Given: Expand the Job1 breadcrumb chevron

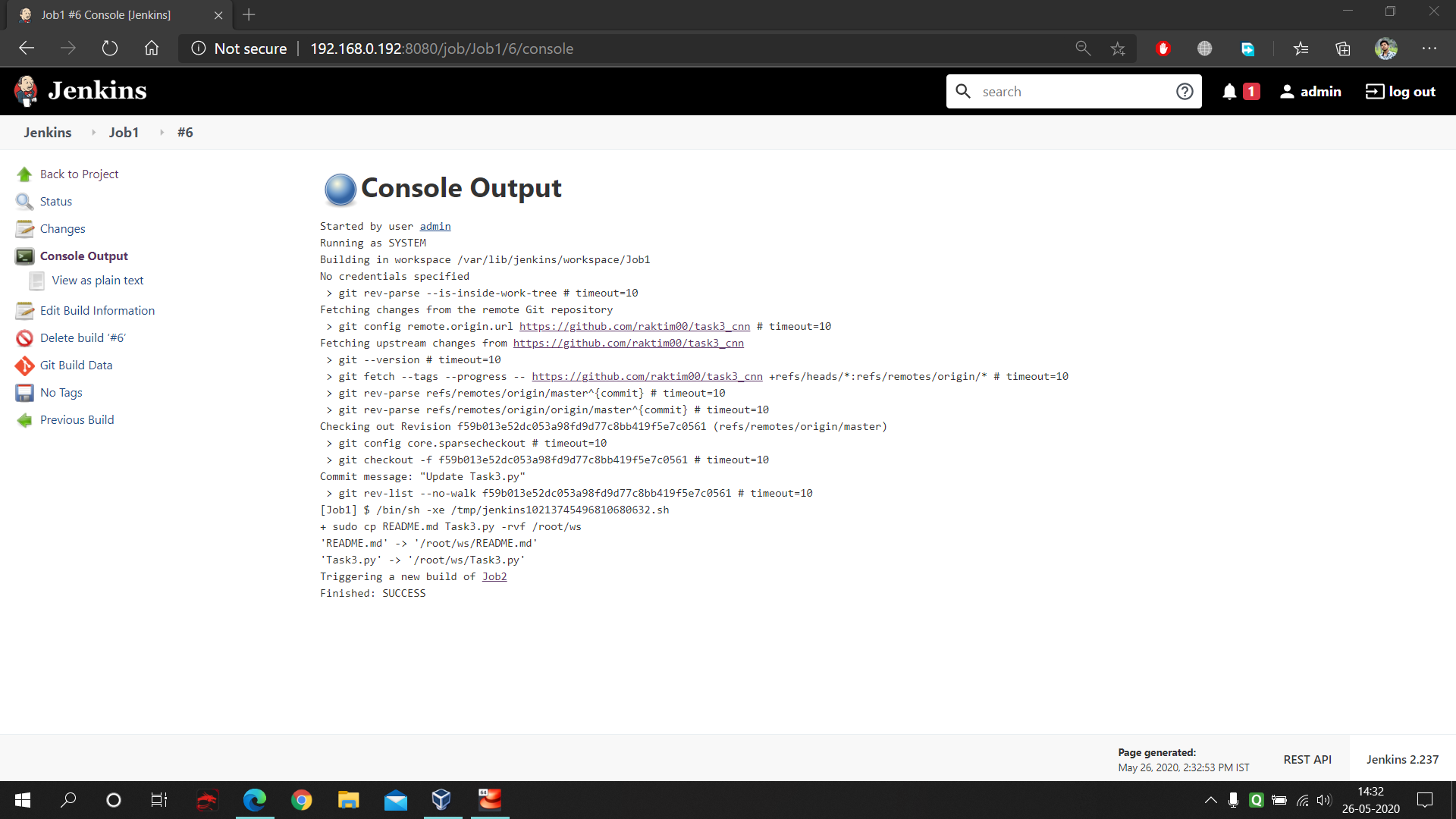Looking at the screenshot, I should (x=162, y=133).
